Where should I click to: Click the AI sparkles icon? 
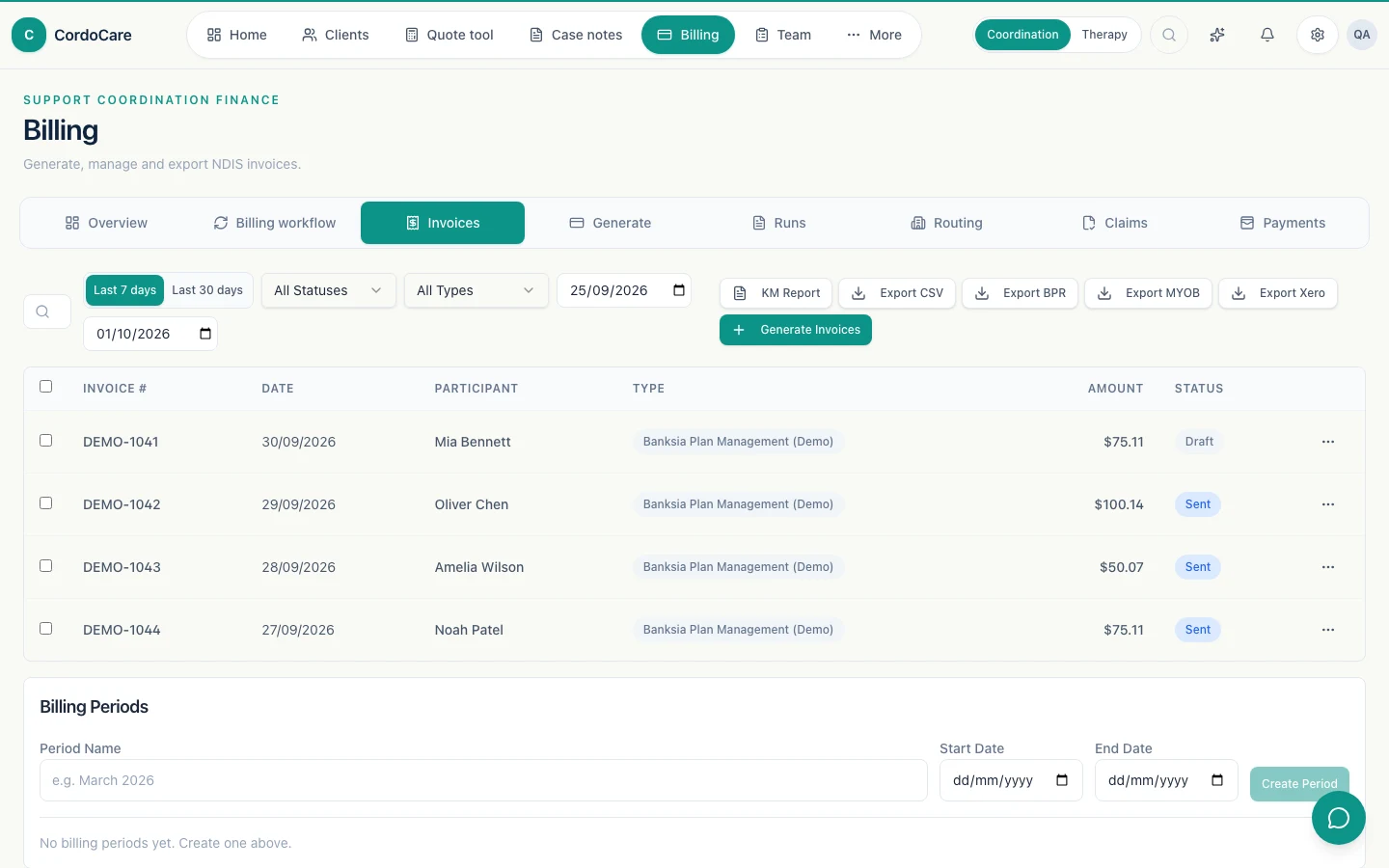pos(1217,35)
